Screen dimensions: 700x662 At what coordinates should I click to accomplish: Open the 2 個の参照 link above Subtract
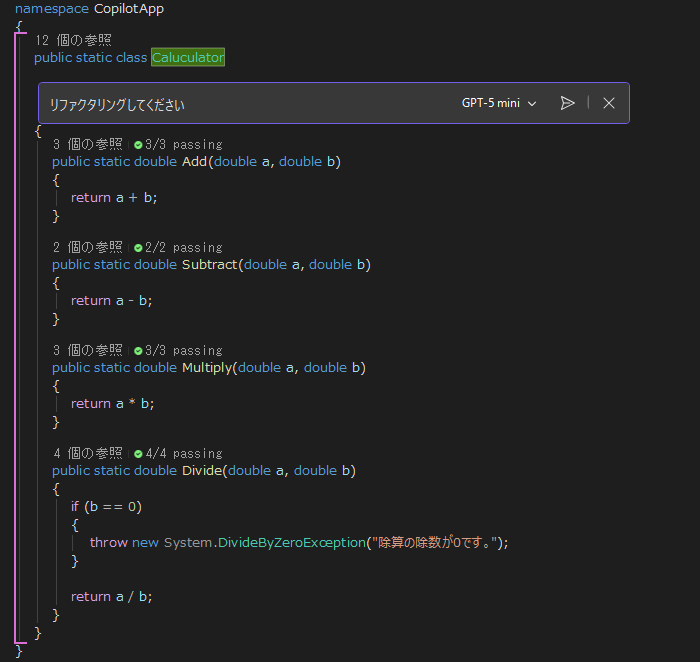coord(88,247)
